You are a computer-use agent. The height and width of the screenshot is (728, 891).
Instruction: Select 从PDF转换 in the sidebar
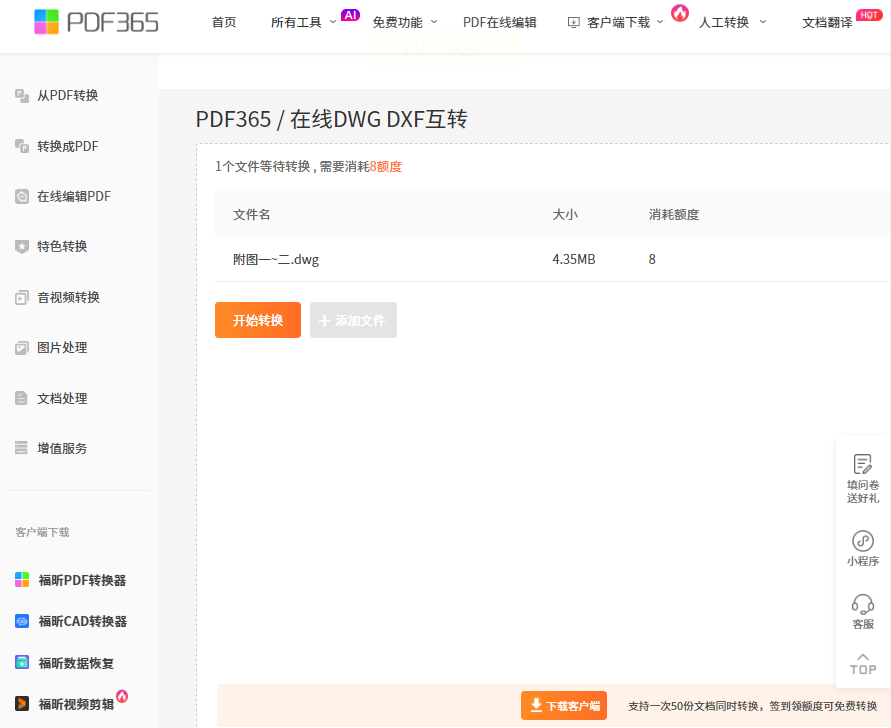(68, 95)
